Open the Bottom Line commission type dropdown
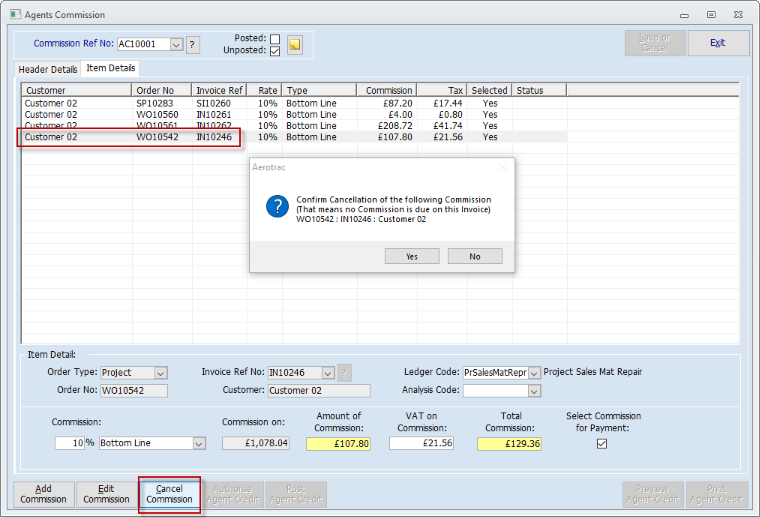Screen dimensions: 760x518 pos(199,443)
